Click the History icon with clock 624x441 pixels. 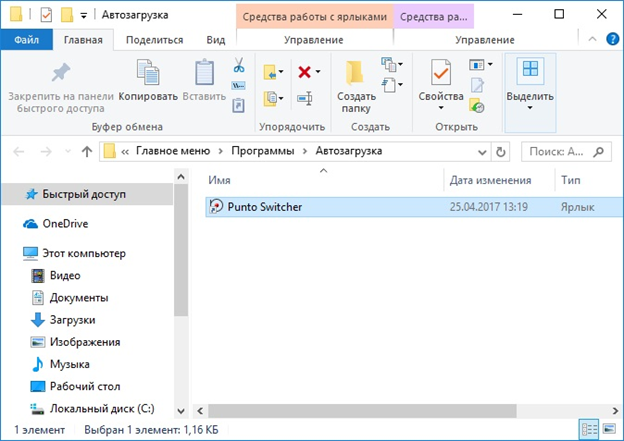[477, 105]
